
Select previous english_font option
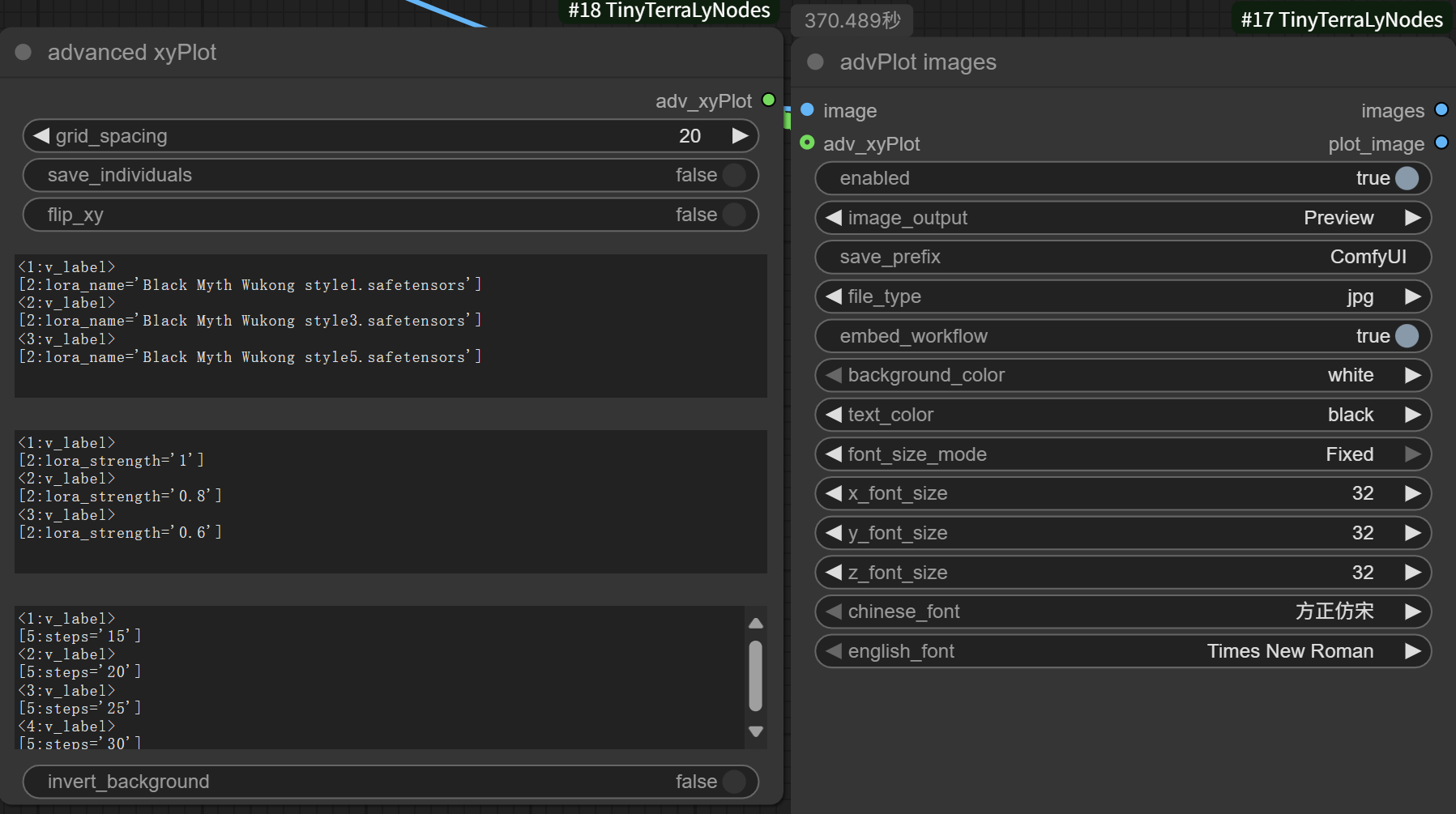click(x=834, y=651)
